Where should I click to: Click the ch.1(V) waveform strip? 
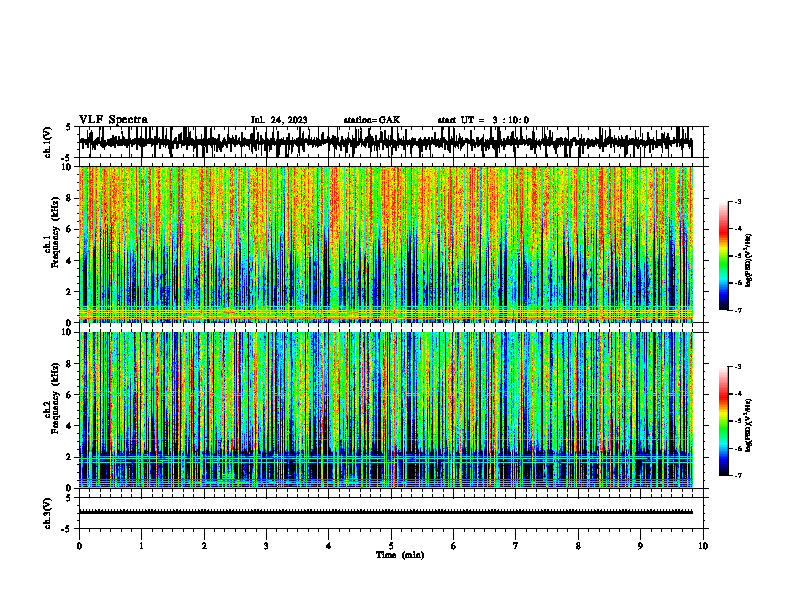tap(386, 142)
